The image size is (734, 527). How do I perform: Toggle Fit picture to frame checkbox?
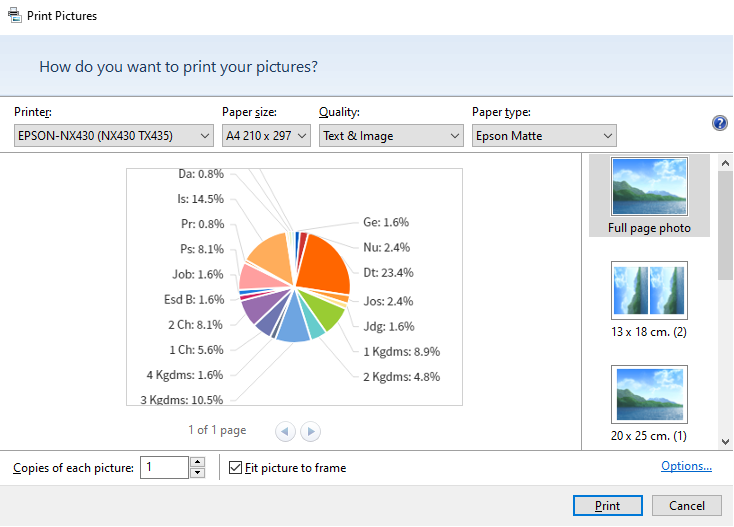[235, 468]
